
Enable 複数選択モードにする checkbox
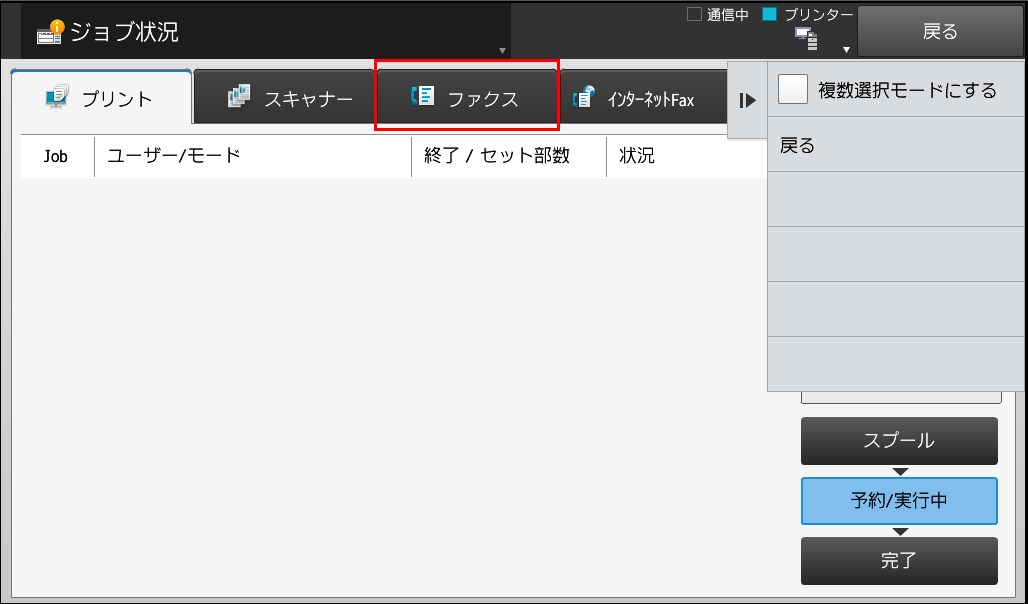pos(793,89)
